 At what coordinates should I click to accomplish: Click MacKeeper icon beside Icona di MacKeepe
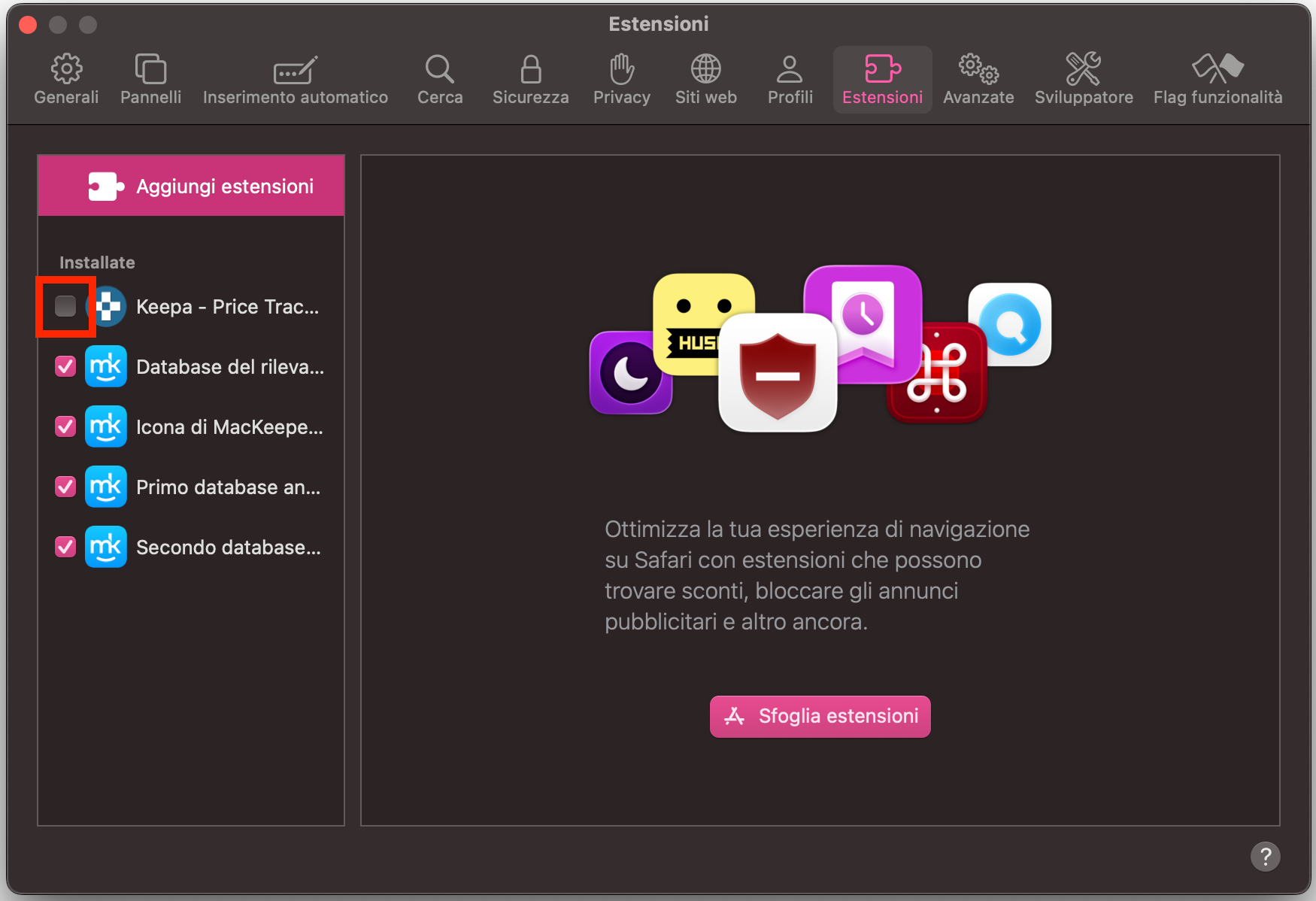106,426
